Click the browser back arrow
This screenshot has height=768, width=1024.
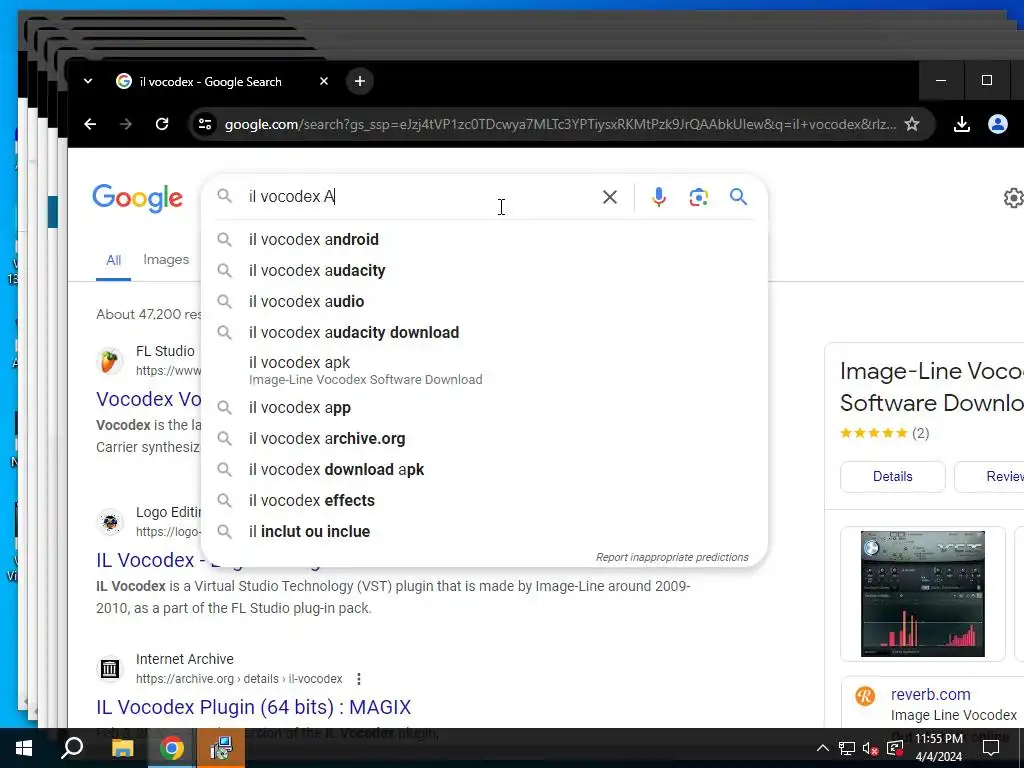pos(90,124)
